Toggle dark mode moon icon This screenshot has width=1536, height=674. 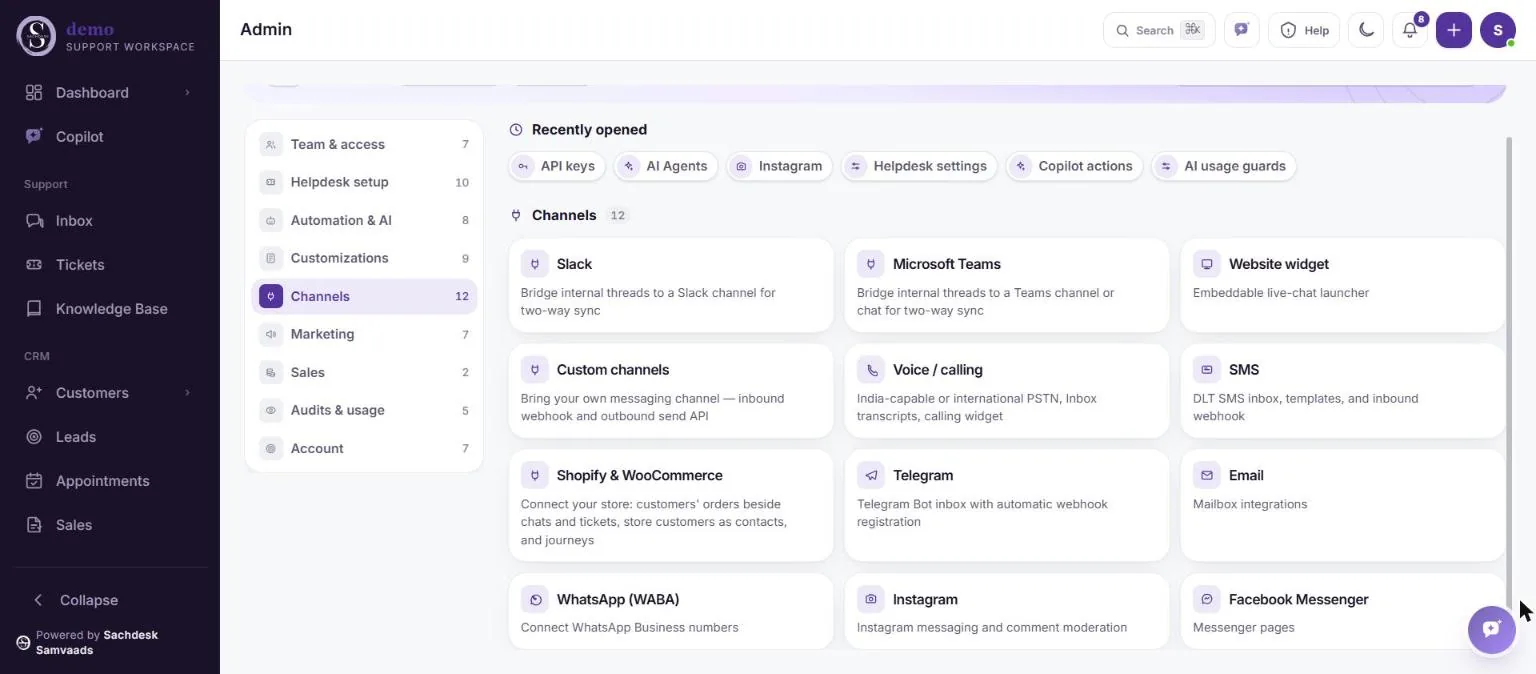tap(1366, 30)
